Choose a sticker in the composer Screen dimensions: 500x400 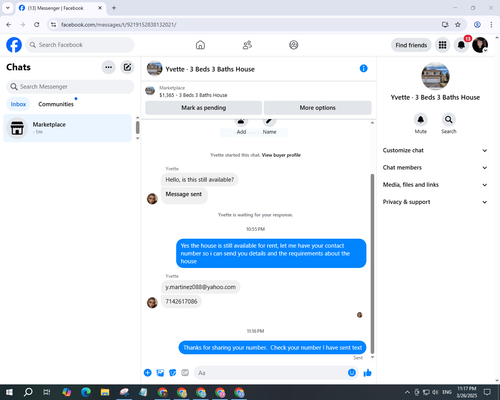(x=173, y=373)
